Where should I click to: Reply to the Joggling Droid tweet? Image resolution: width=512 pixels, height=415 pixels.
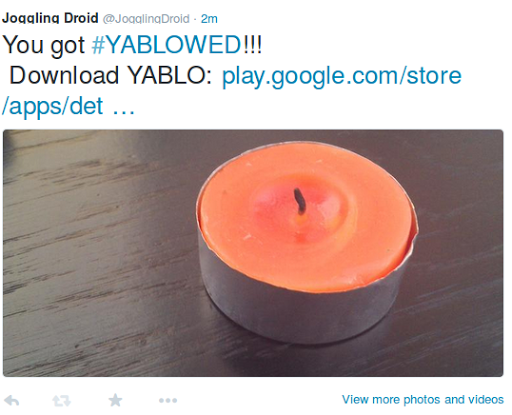coord(11,400)
